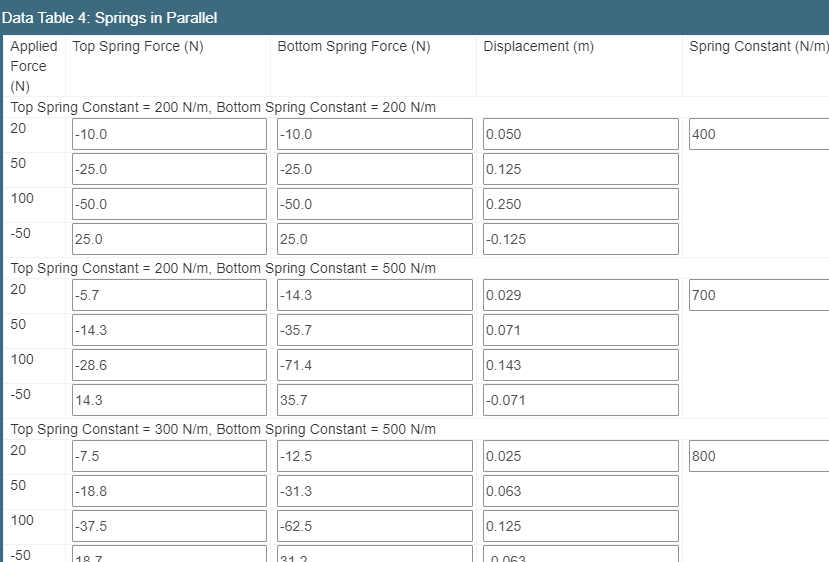The height and width of the screenshot is (562, 829).
Task: Click the 'Top 200 N/m, Bottom 500 N/m' section heading
Action: [223, 268]
